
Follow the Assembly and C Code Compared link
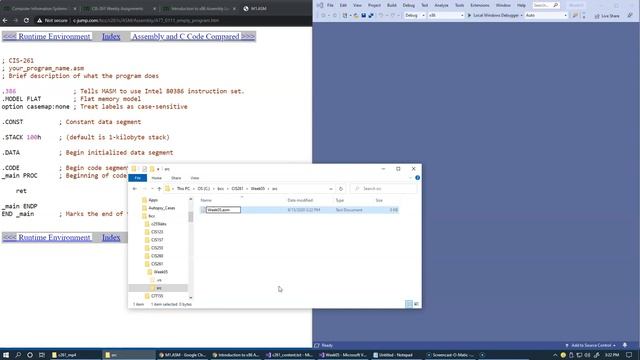click(x=186, y=36)
